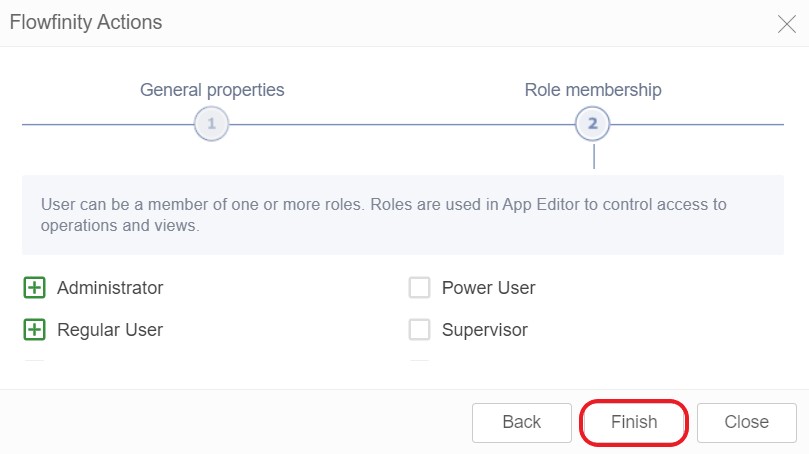Go back with the Back button
Image resolution: width=809 pixels, height=454 pixels.
pyautogui.click(x=522, y=422)
